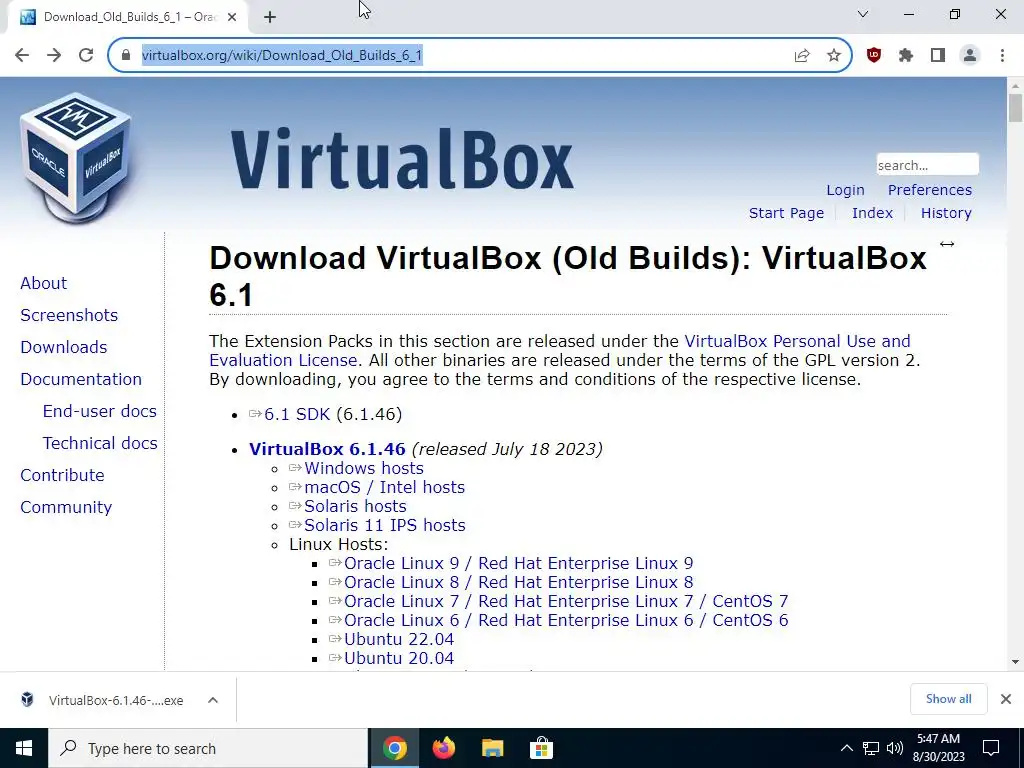1024x768 pixels.
Task: Download Oracle Linux 8 / RHEL 8 package
Action: click(519, 582)
